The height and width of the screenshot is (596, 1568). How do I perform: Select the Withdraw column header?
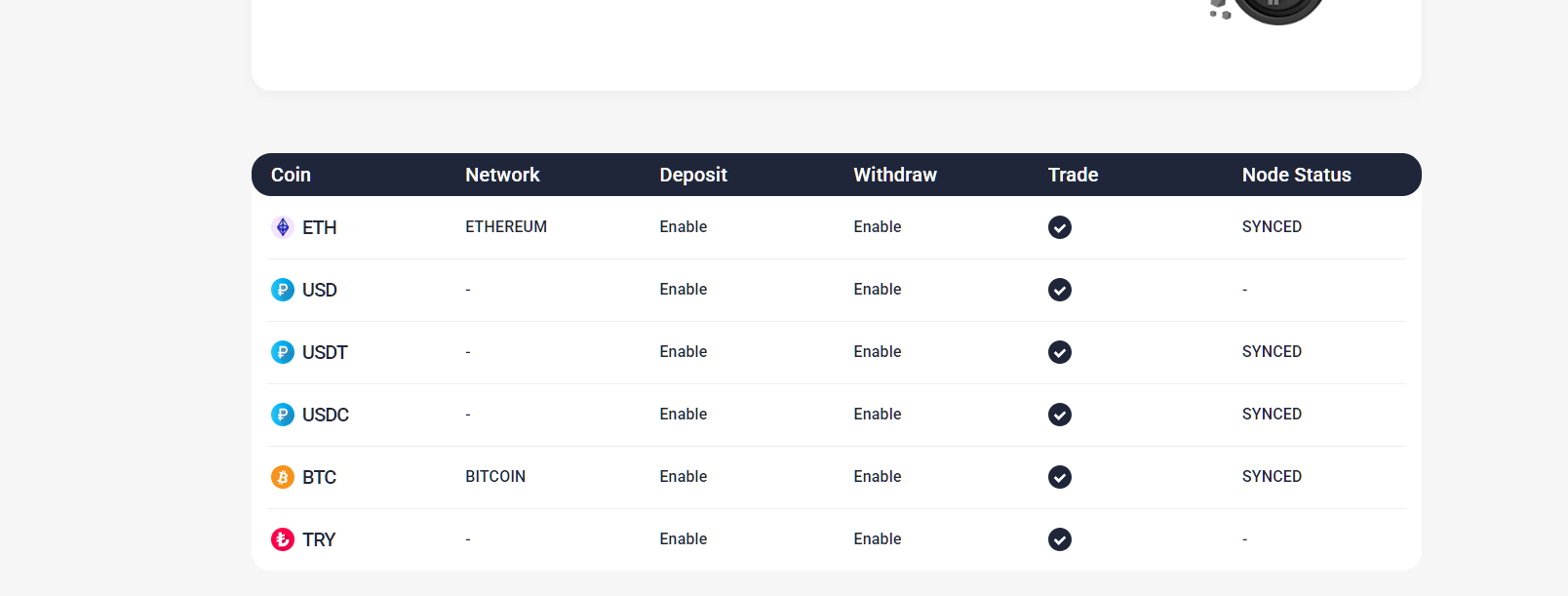pos(895,175)
